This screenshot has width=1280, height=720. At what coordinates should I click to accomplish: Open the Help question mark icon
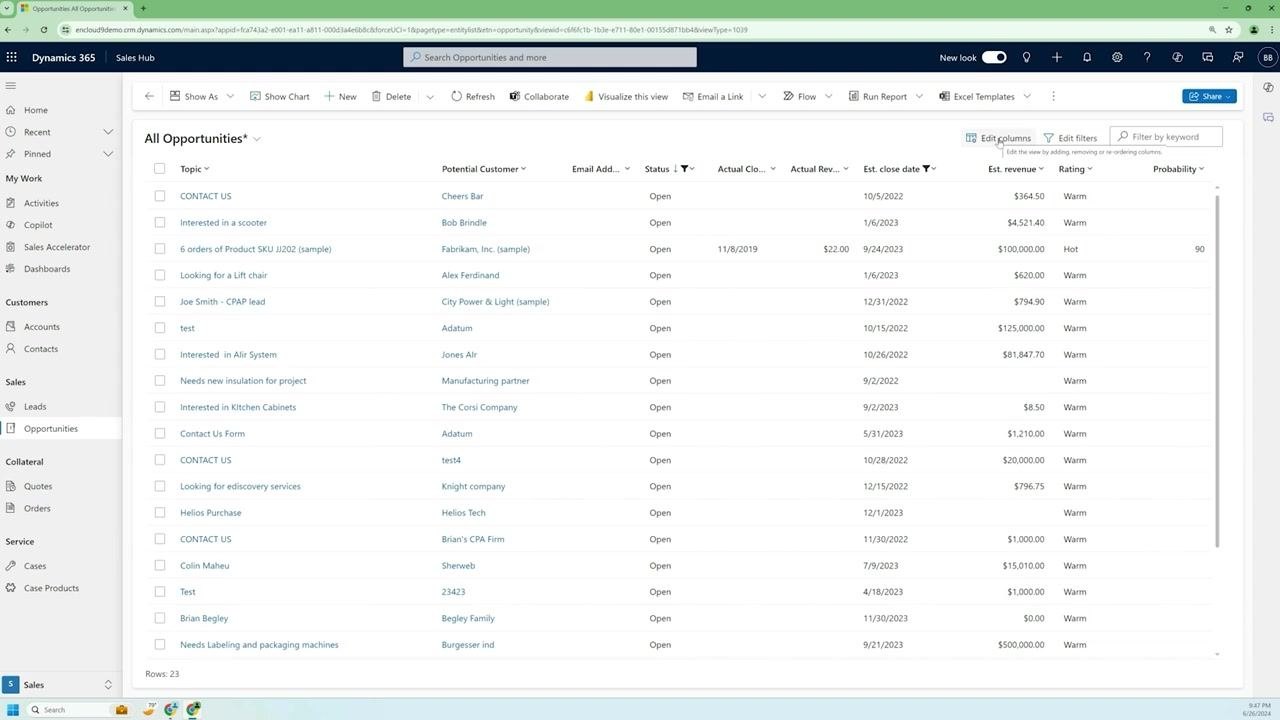point(1147,57)
